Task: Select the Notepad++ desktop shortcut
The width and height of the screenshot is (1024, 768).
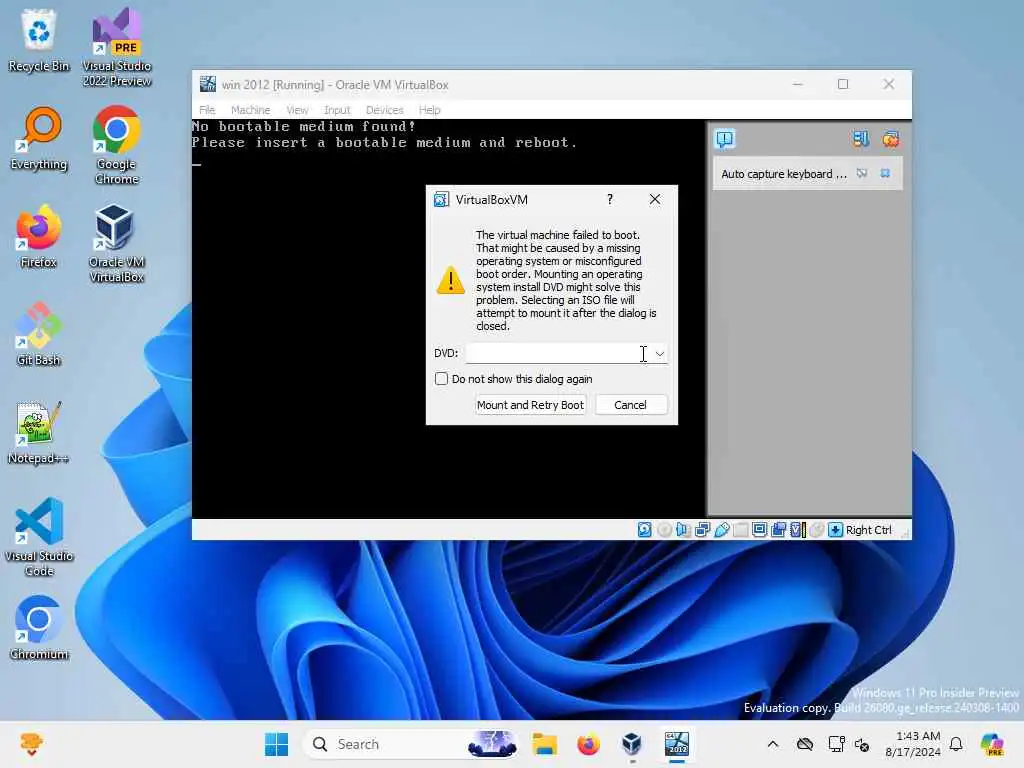Action: pyautogui.click(x=39, y=433)
